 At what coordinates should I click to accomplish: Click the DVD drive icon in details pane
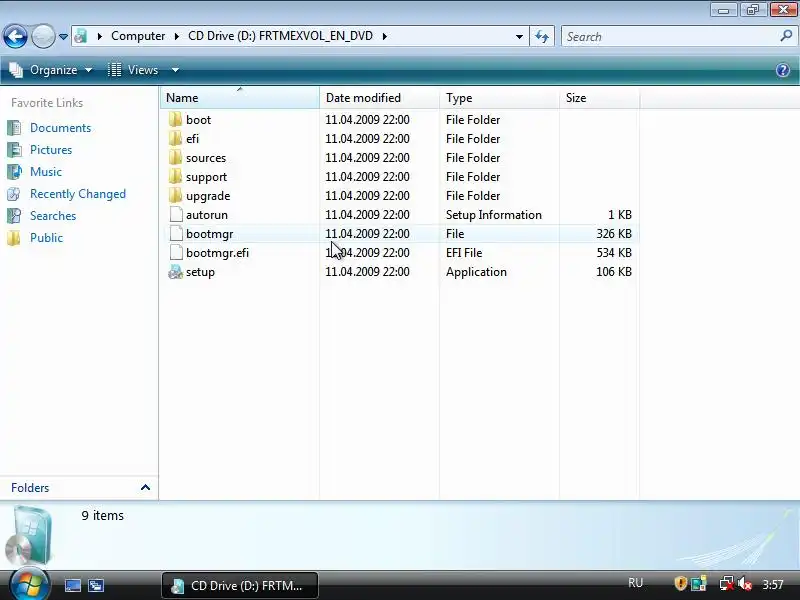click(28, 536)
